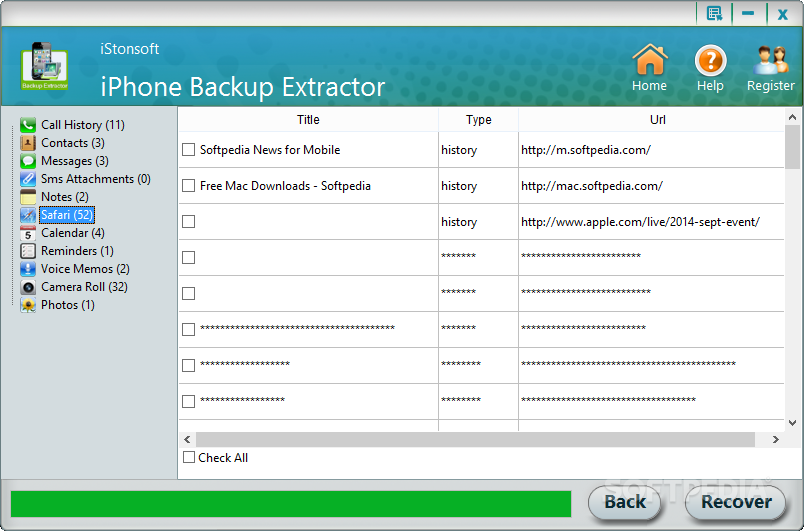This screenshot has height=531, width=804.
Task: Select Voice Memos (2) category
Action: tap(85, 269)
